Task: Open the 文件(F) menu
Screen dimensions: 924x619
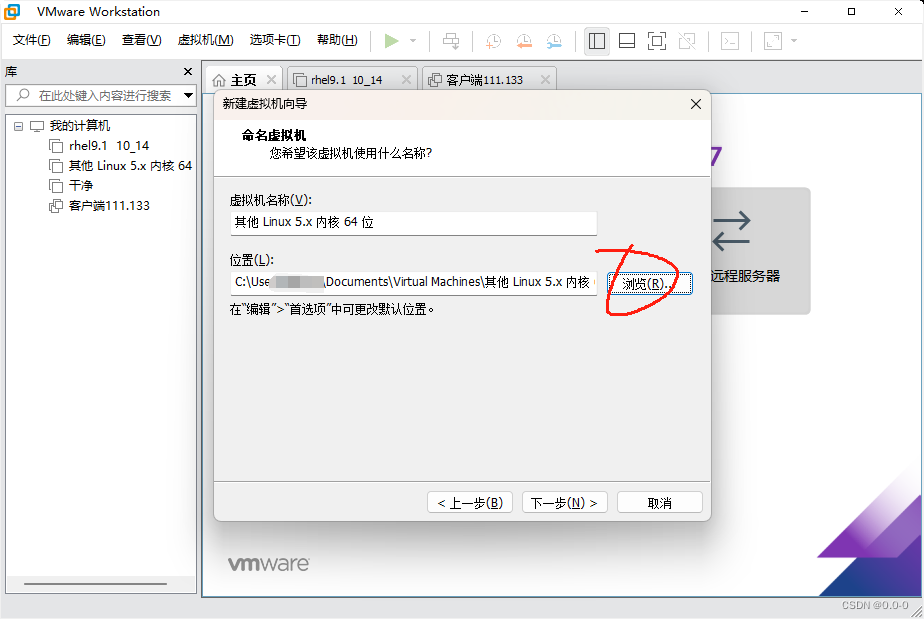Action: [32, 40]
